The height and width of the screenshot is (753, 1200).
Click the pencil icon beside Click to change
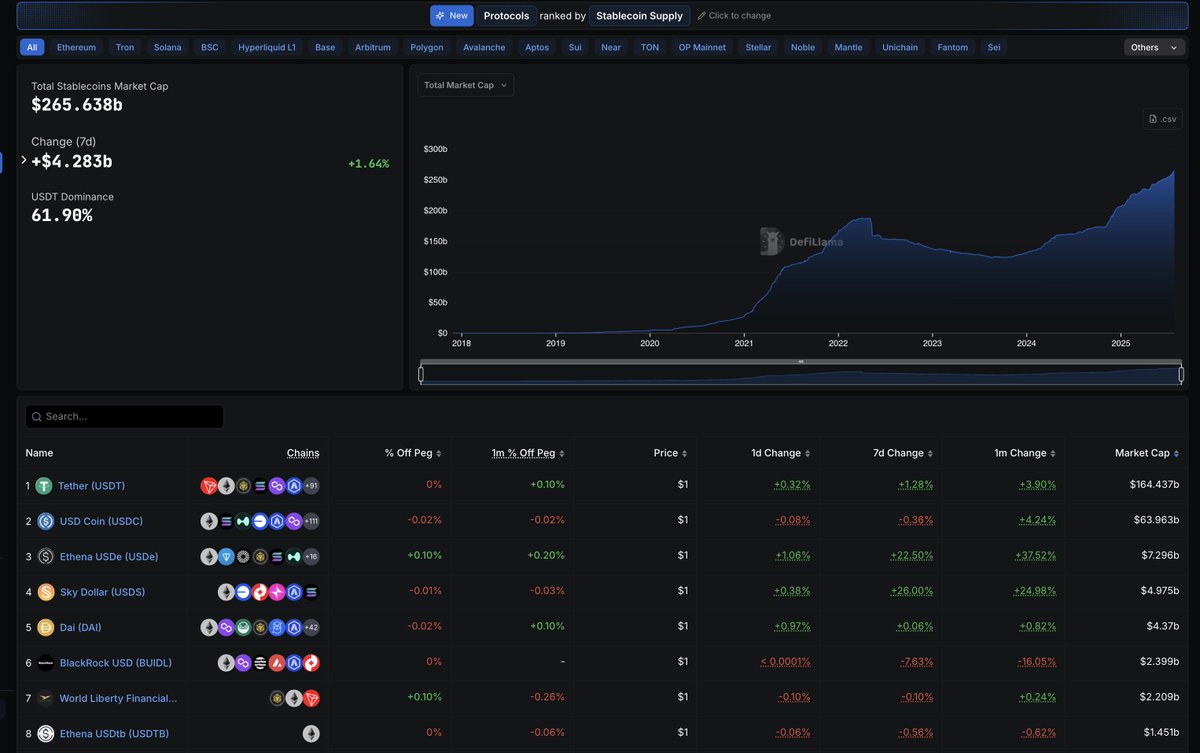coord(701,16)
